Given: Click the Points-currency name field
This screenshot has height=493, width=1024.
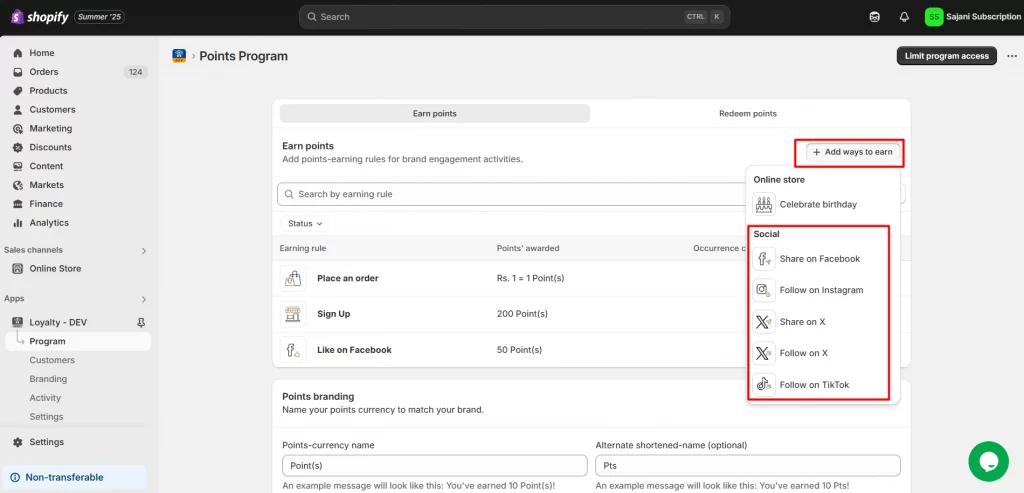Looking at the screenshot, I should tap(435, 466).
